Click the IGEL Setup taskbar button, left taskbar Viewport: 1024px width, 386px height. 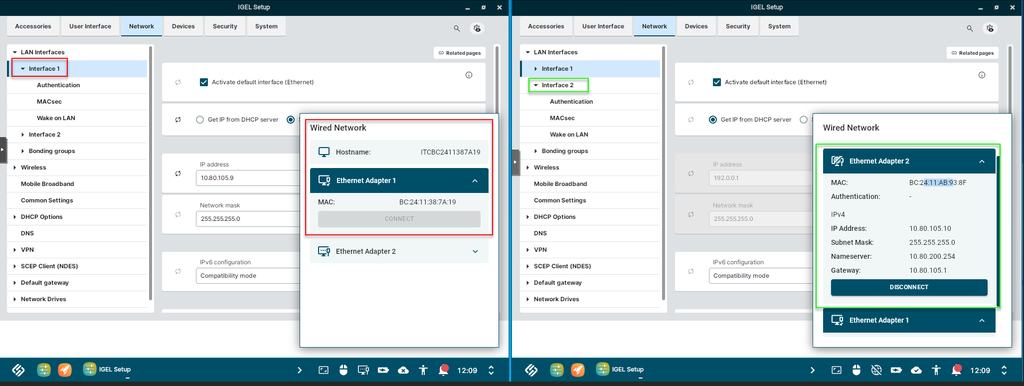[x=107, y=370]
